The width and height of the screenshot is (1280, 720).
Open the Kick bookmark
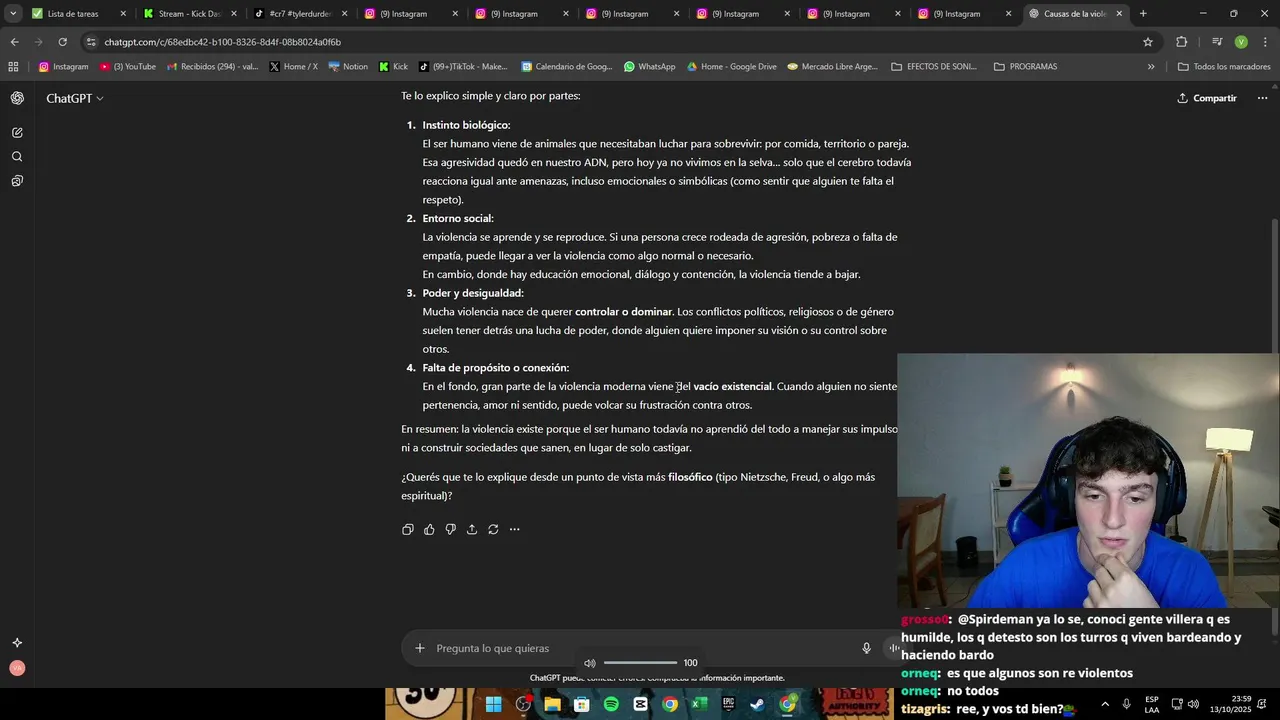click(x=393, y=67)
